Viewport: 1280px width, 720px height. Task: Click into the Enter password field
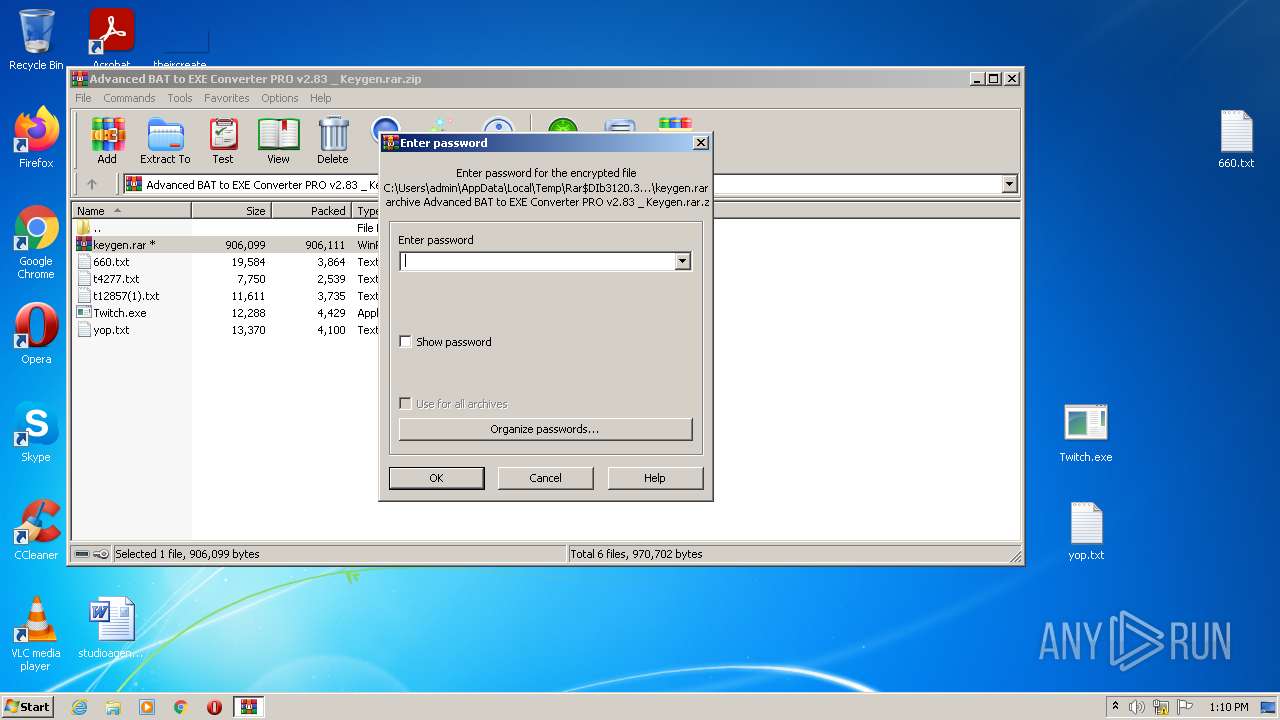(538, 261)
